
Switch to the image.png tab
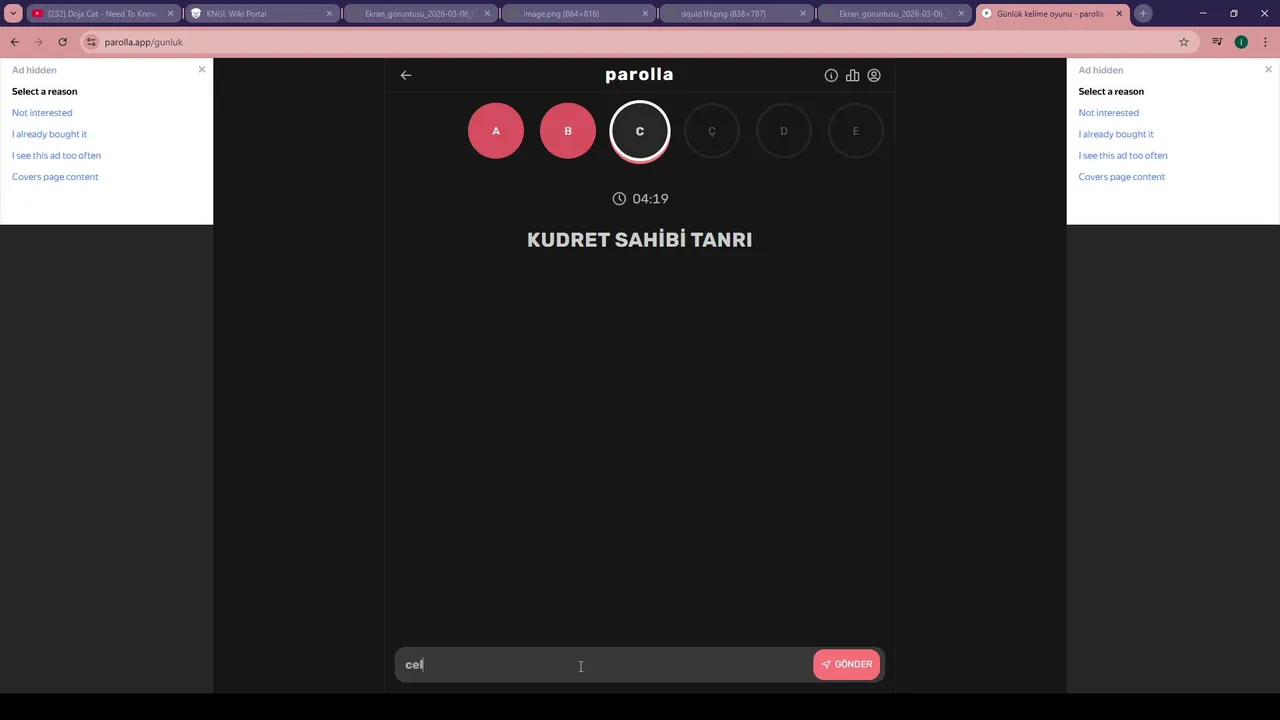tap(577, 14)
